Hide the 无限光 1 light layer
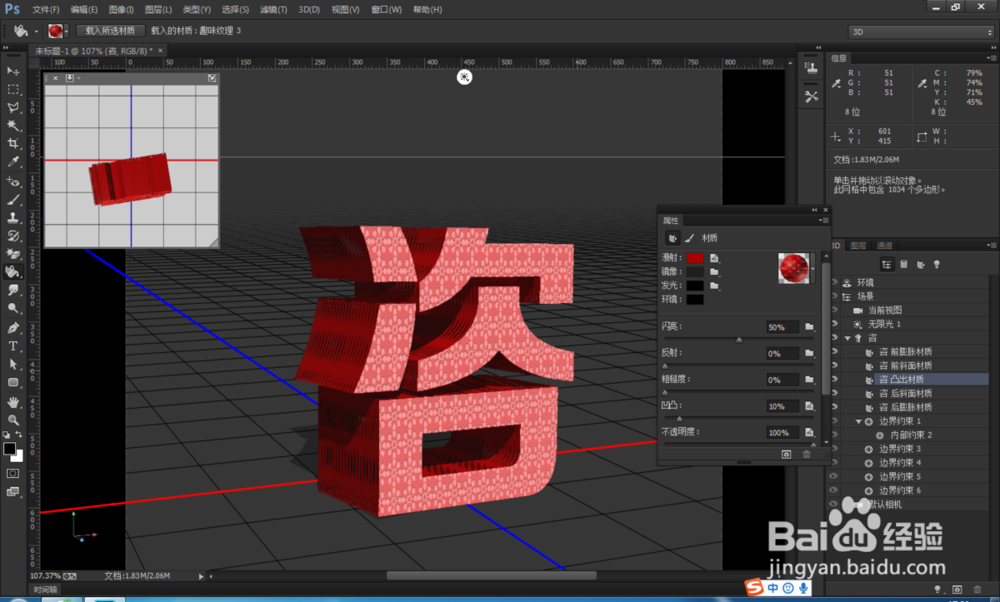The image size is (1000, 602). [x=834, y=325]
